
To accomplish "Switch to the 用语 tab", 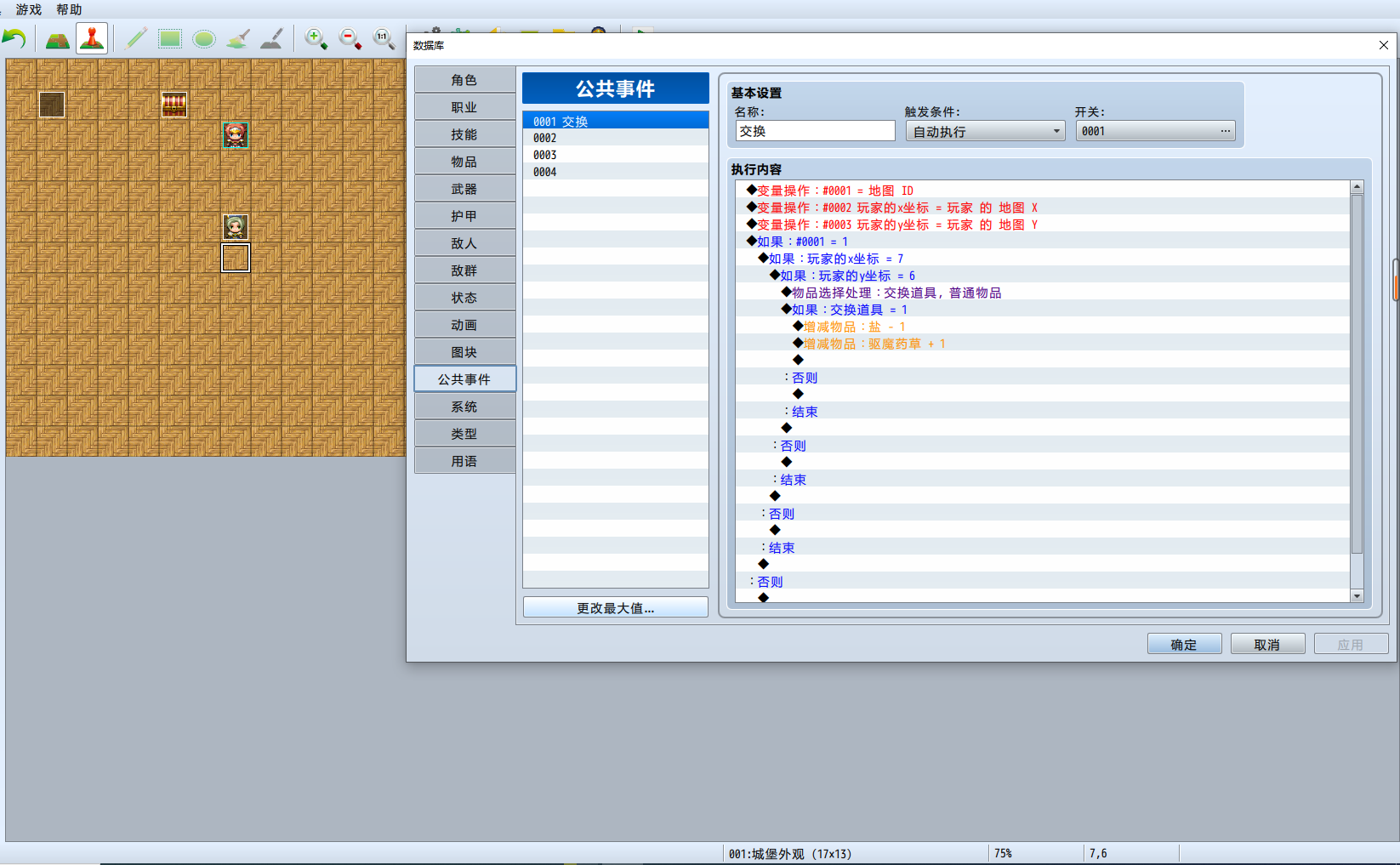I will pos(464,461).
